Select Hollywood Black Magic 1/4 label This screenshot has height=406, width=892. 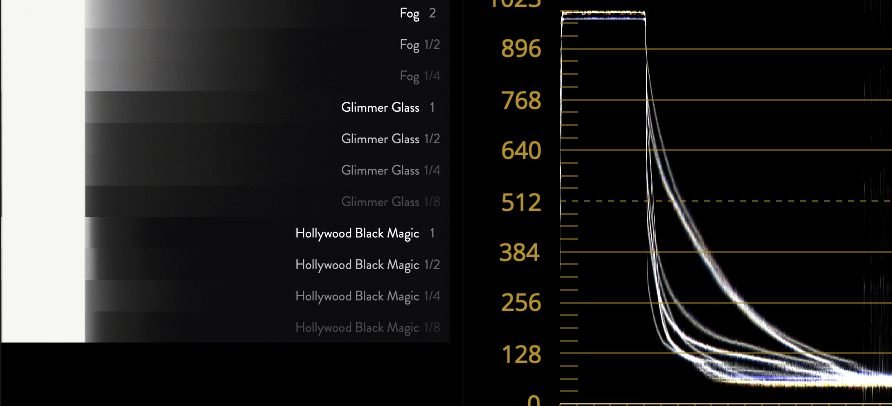click(x=367, y=296)
